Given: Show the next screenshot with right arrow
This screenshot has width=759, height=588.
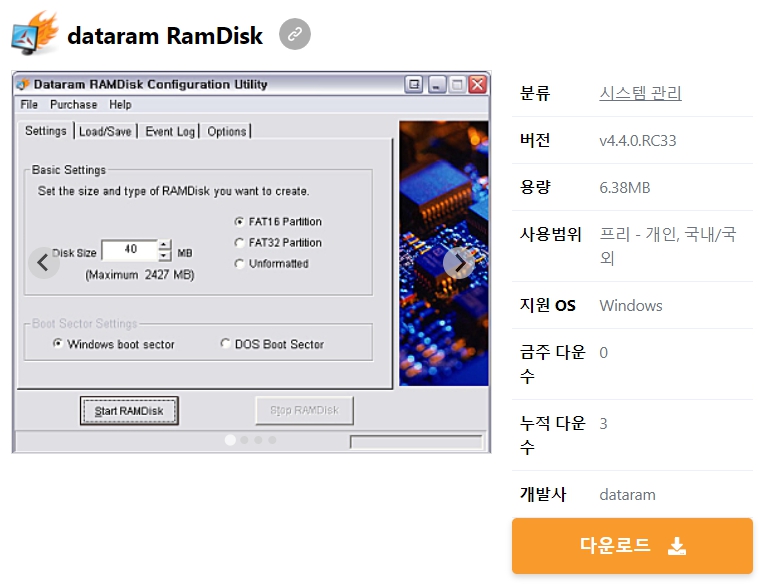Looking at the screenshot, I should (x=458, y=263).
